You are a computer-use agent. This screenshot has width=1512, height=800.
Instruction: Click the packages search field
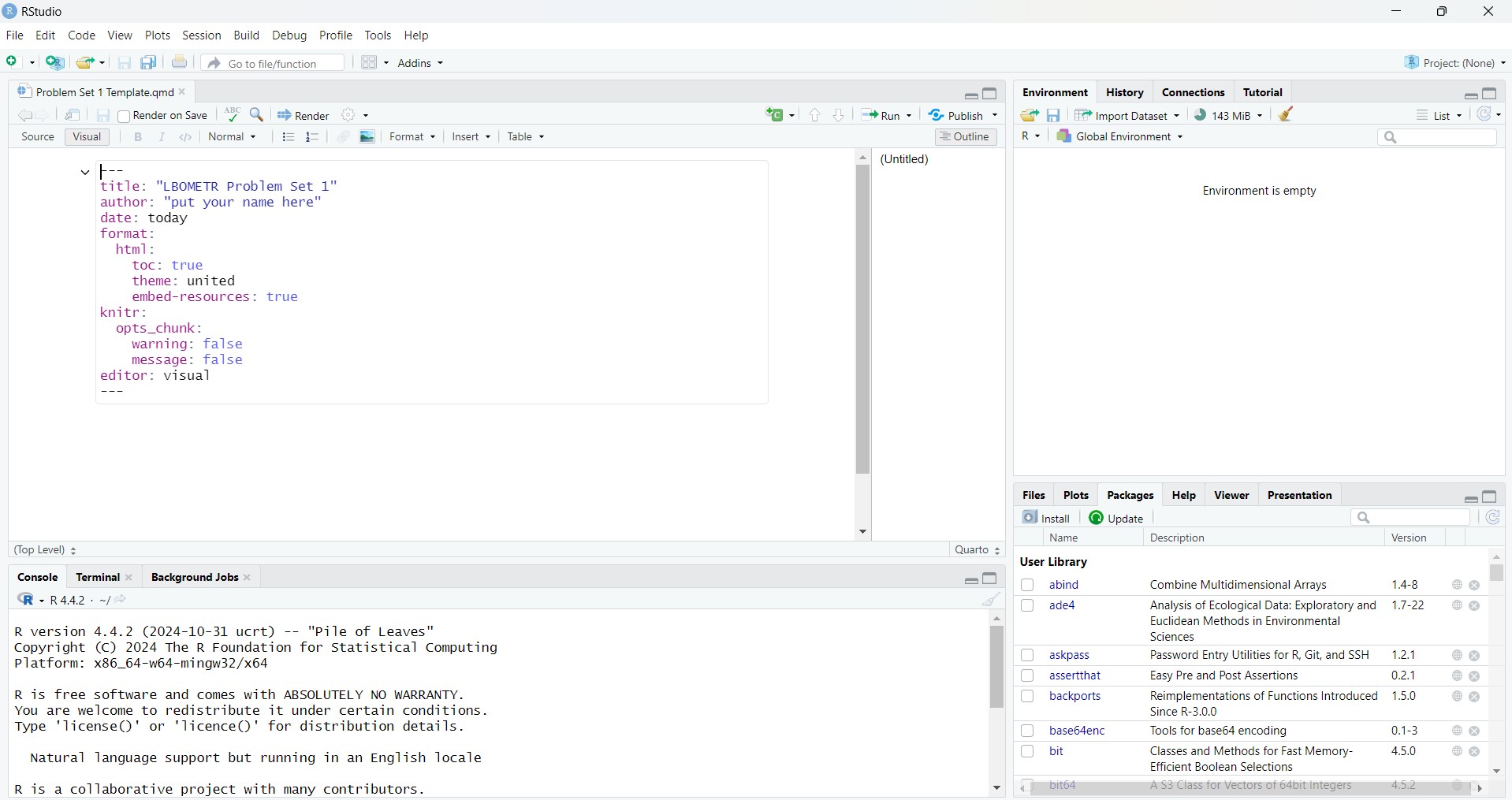click(1411, 518)
